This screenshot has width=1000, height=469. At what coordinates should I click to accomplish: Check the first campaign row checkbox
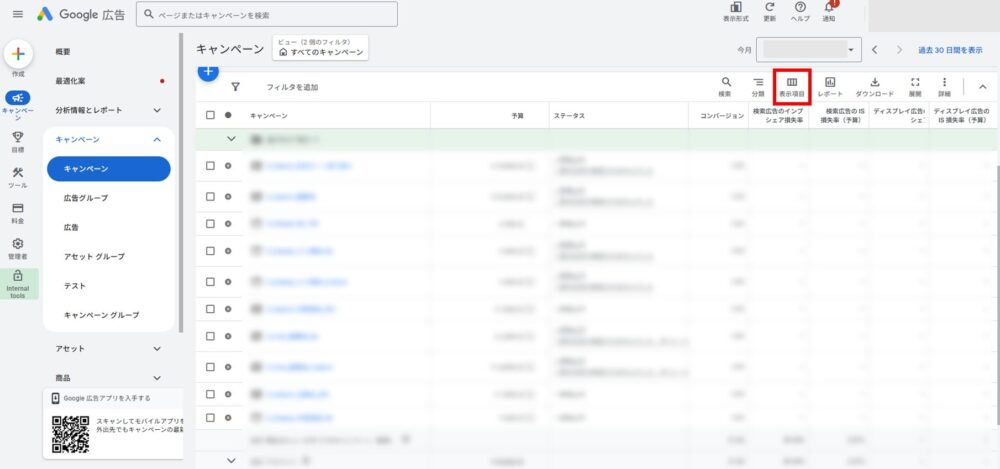pos(210,166)
